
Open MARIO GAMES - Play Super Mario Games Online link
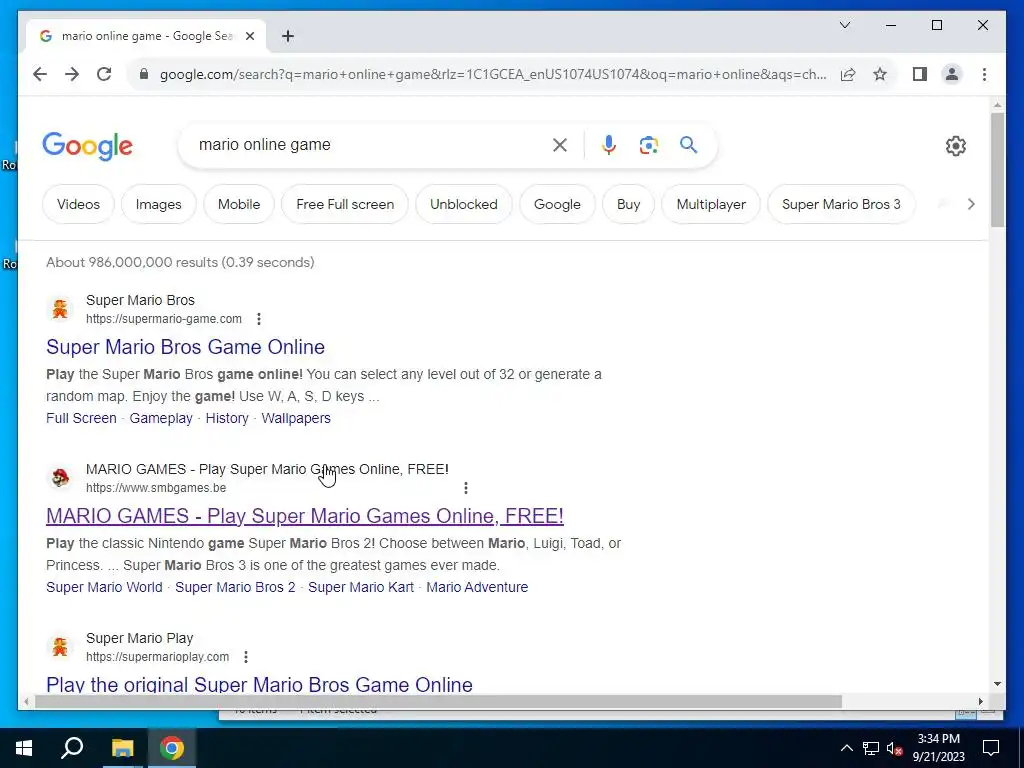click(305, 516)
